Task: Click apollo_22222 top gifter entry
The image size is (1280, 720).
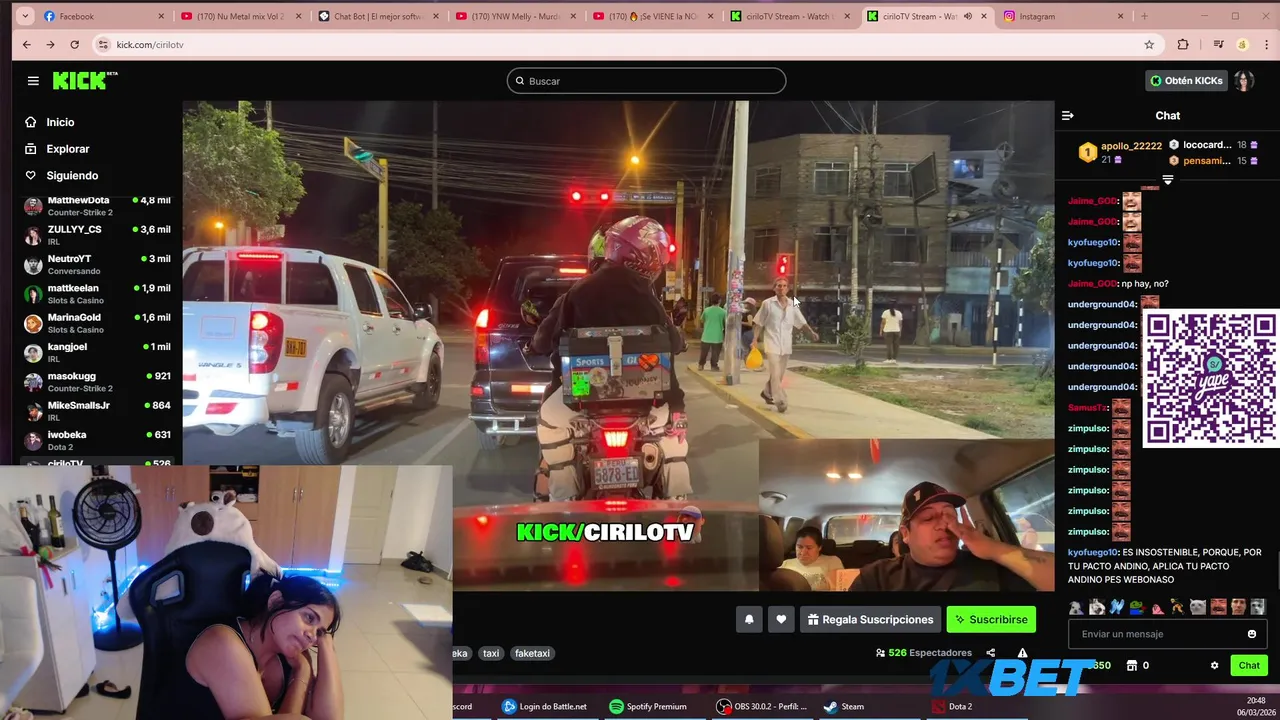Action: click(1120, 152)
